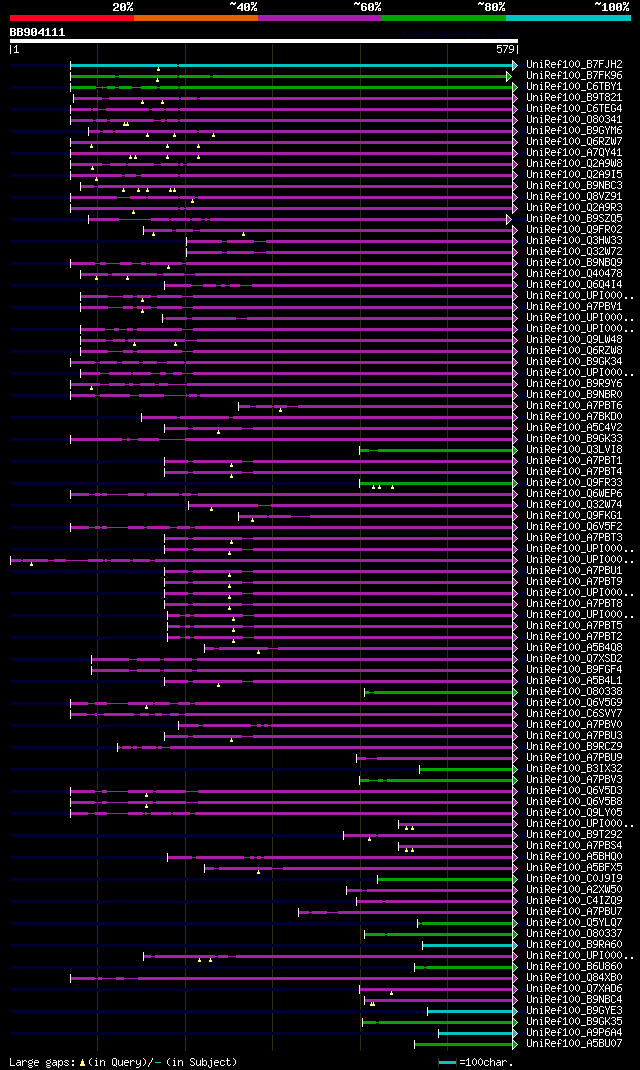Viewport: 640px width, 1070px height.
Task: Select hit UniRef100_Q3HW33
Action: [x=574, y=240]
